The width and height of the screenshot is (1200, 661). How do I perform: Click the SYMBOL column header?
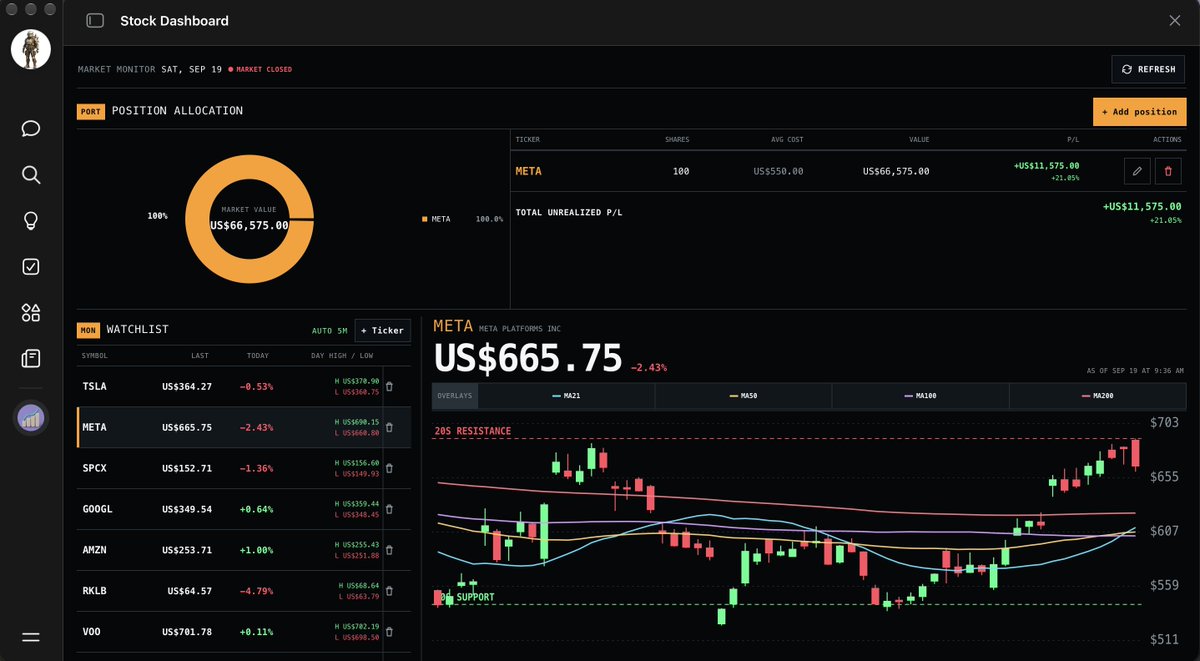(95, 355)
